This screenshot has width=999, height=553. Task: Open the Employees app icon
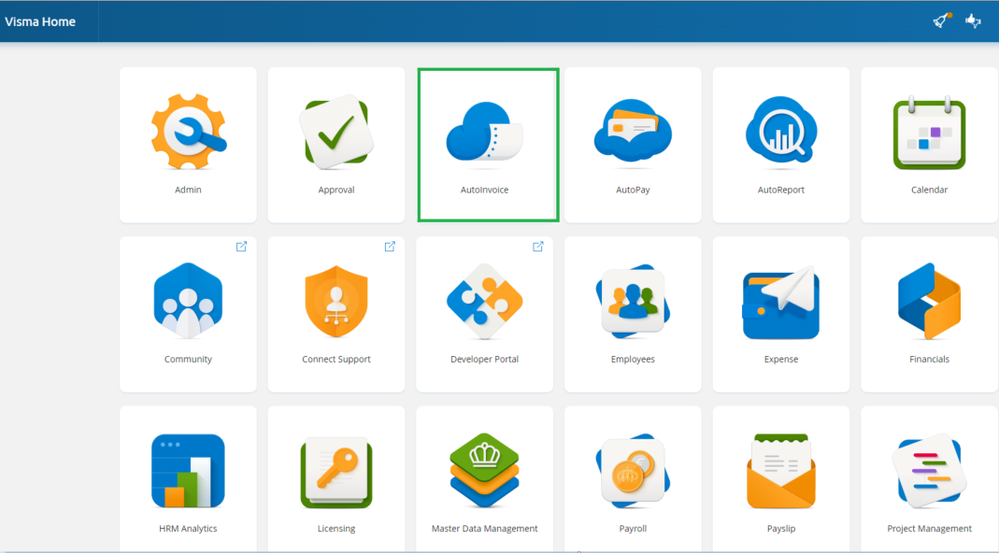click(x=633, y=301)
